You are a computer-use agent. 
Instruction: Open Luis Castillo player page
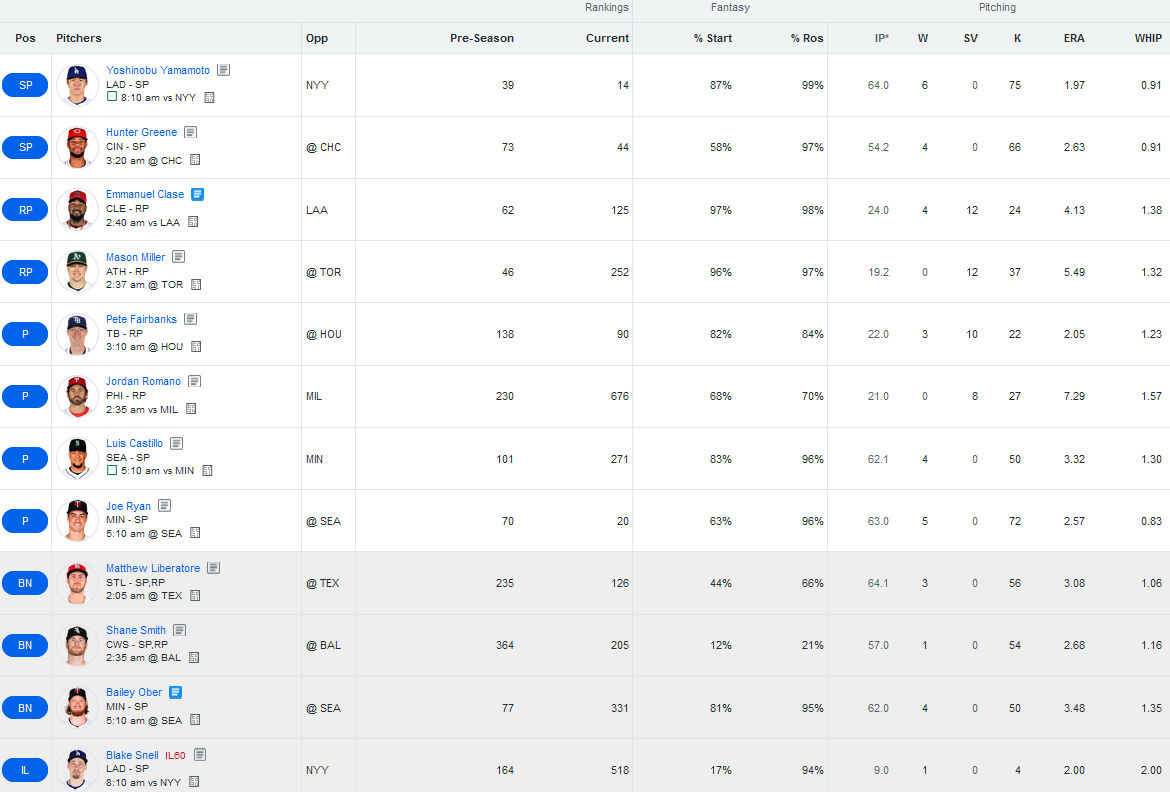(134, 443)
